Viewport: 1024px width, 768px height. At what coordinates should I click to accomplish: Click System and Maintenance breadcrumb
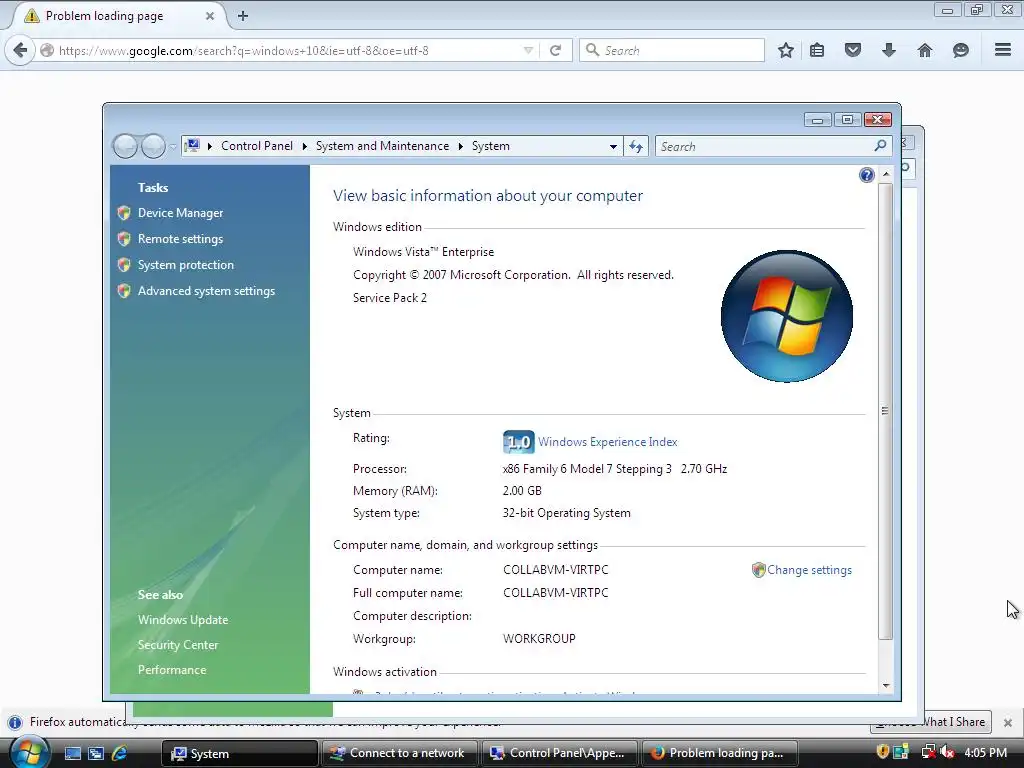point(382,146)
